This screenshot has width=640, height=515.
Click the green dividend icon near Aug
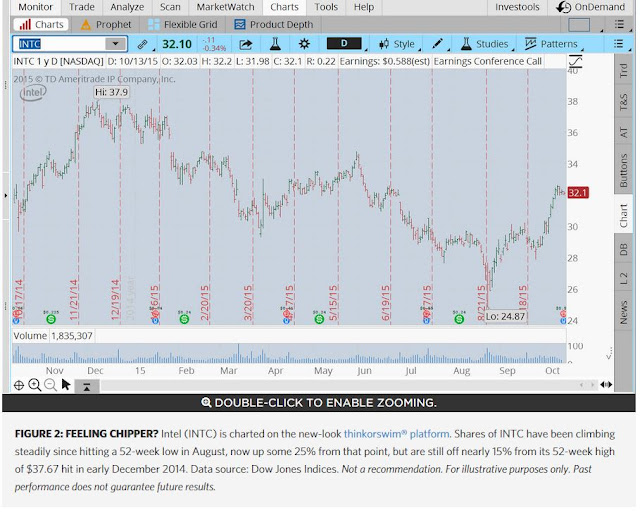pos(459,319)
